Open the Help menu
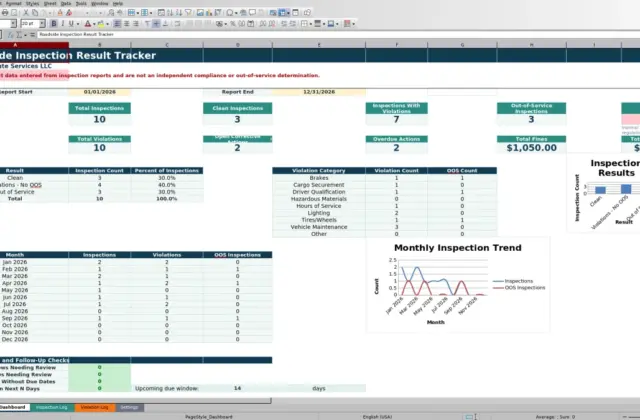640x420 pixels. click(x=118, y=4)
